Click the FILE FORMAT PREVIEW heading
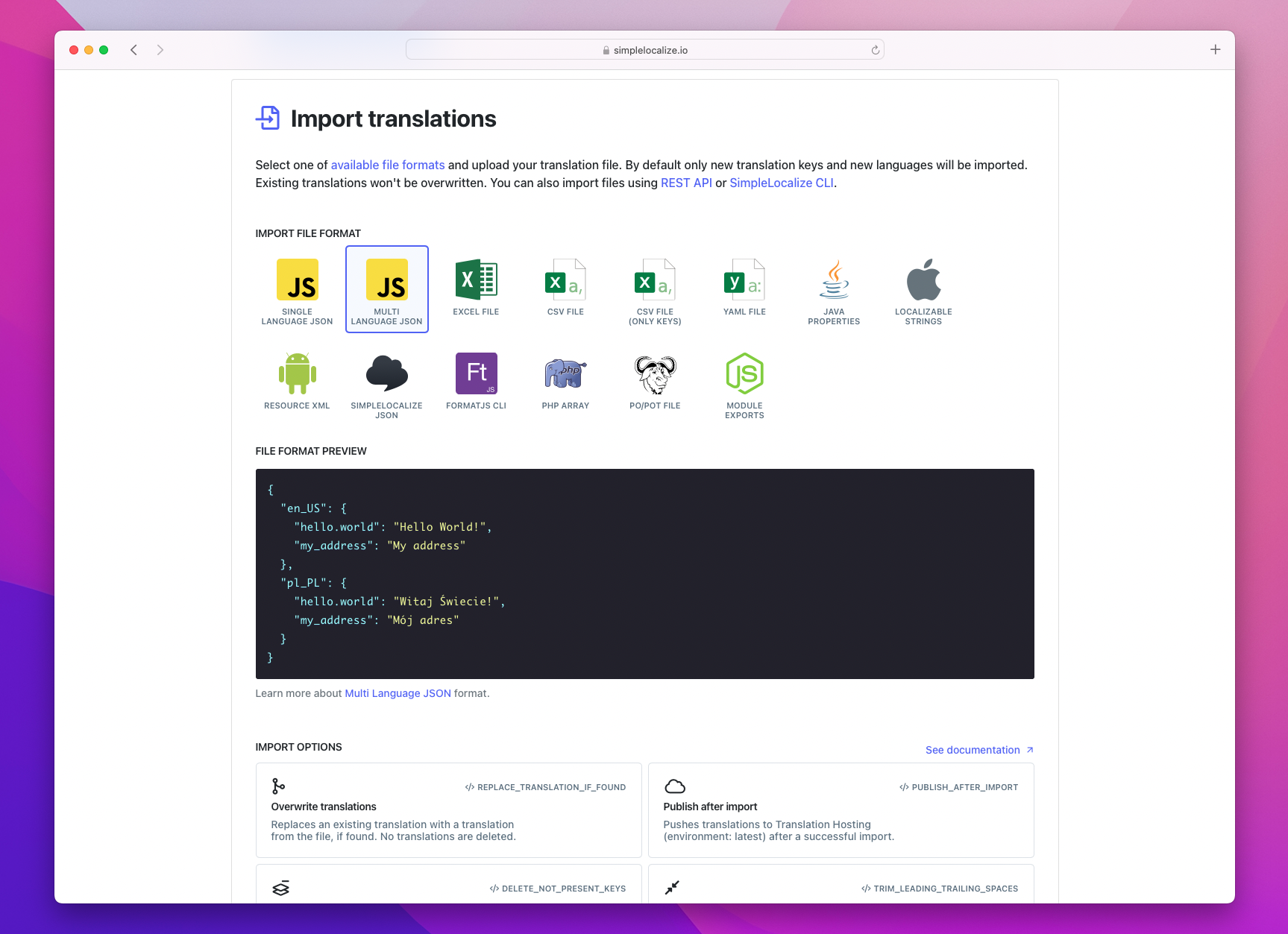The image size is (1288, 934). [311, 451]
